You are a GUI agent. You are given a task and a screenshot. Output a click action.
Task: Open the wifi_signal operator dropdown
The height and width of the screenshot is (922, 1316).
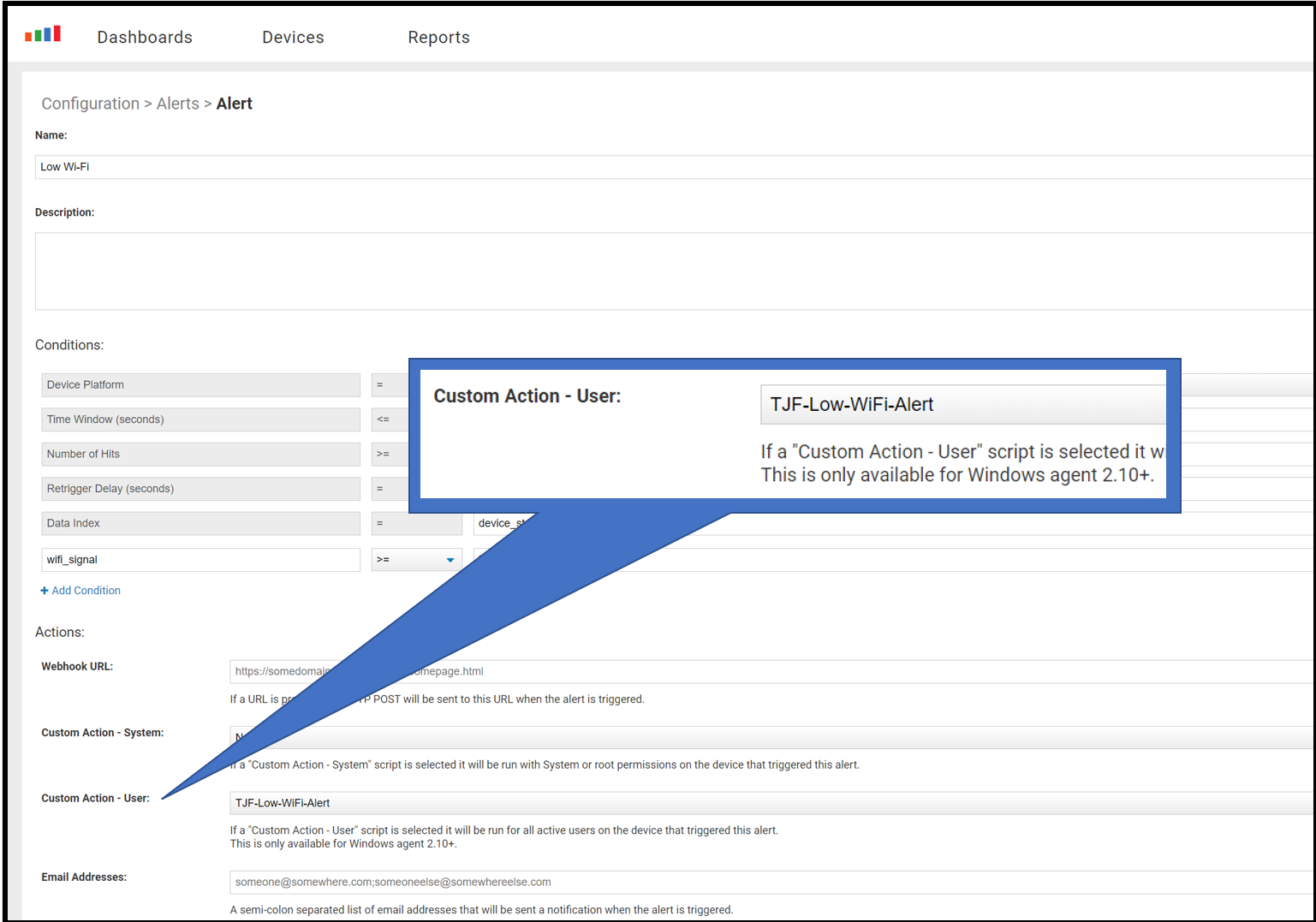pos(416,560)
